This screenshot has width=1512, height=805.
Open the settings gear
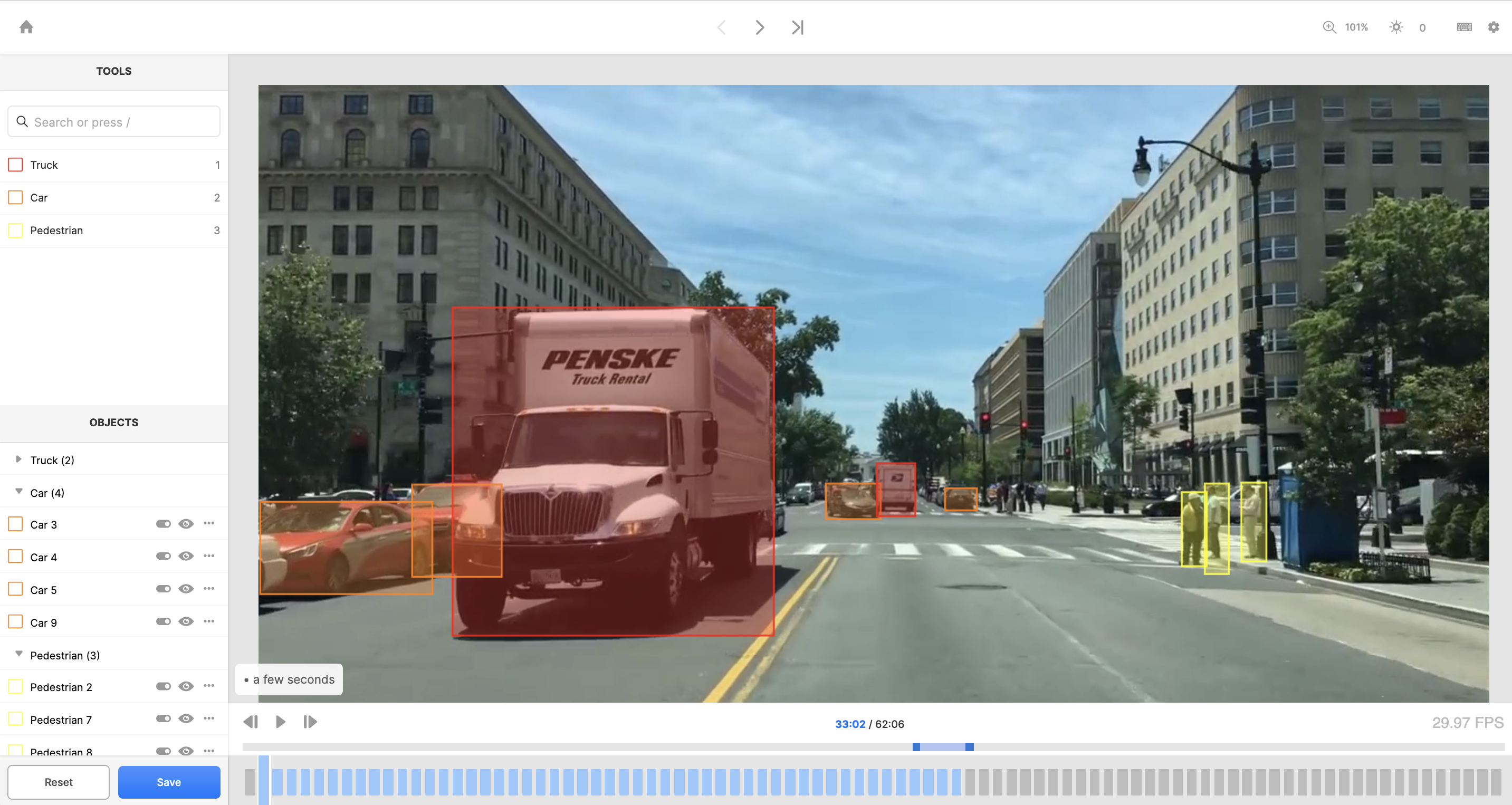pos(1493,27)
